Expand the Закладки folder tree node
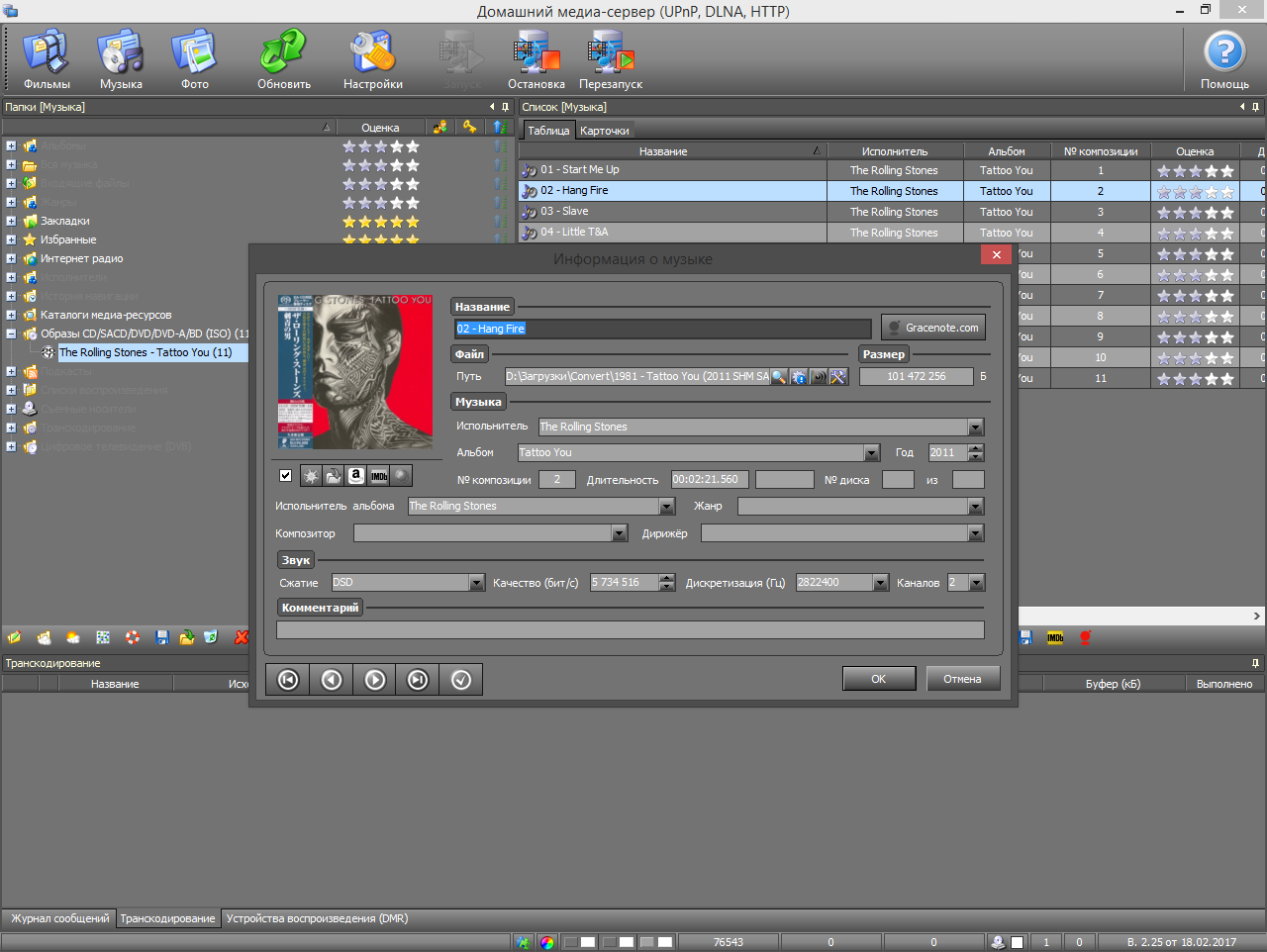 point(11,221)
